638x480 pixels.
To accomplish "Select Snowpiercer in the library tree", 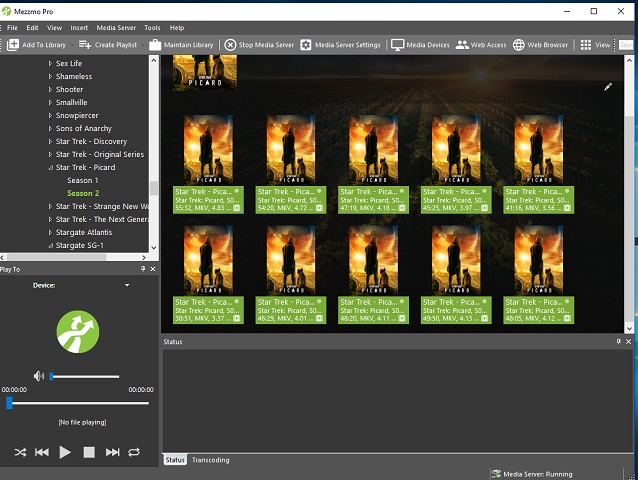I will tap(77, 116).
